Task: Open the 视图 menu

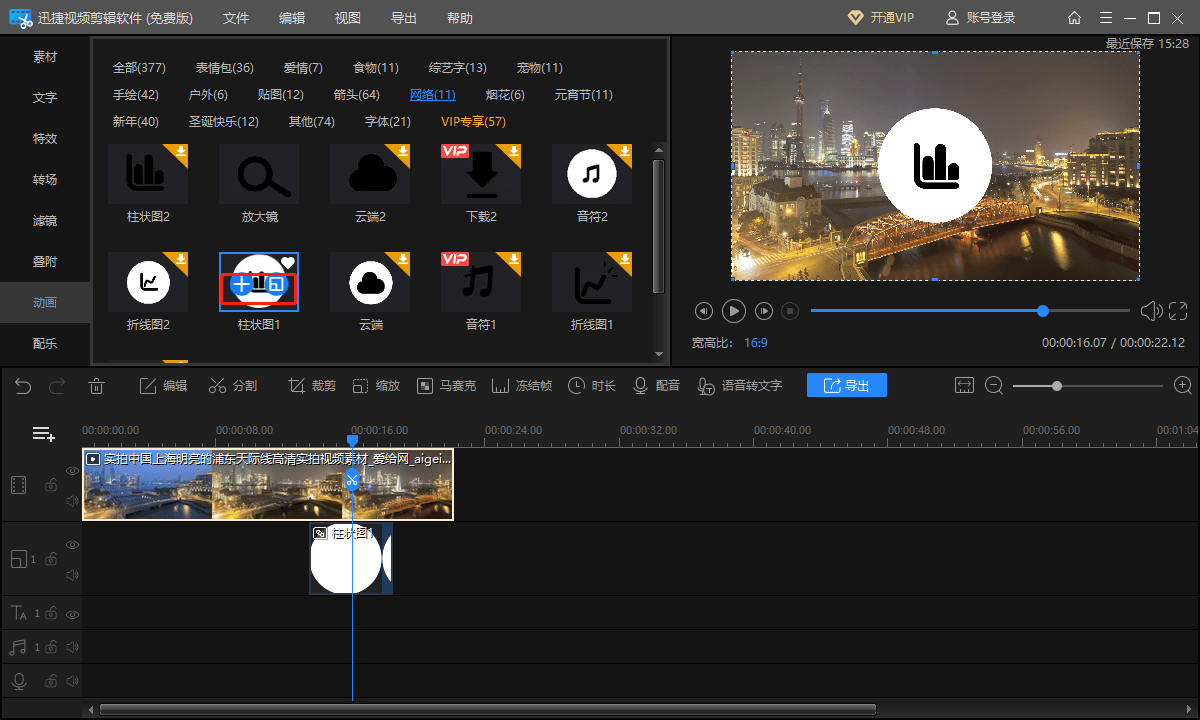Action: [348, 18]
